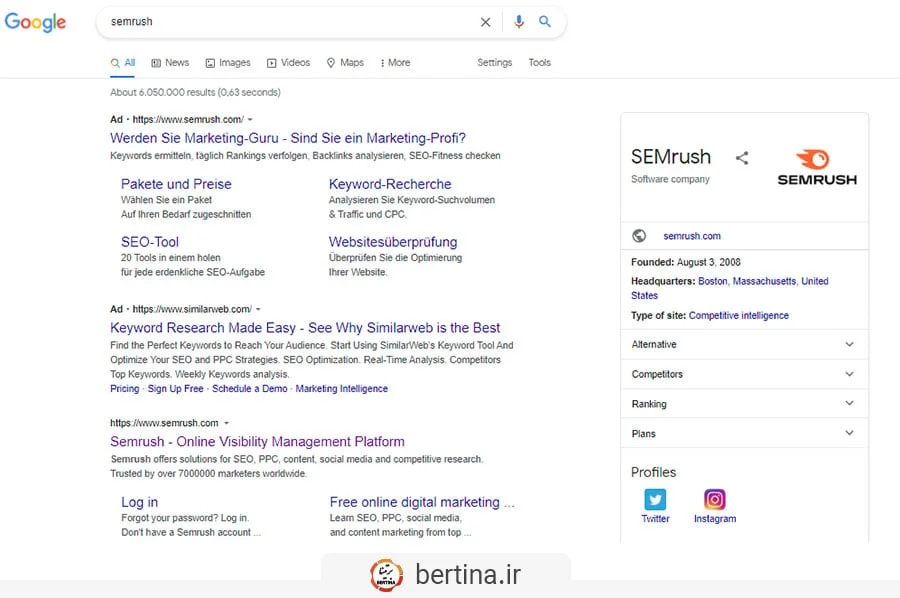Click the SEMrush logo in knowledge panel
The height and width of the screenshot is (598, 900).
[817, 167]
